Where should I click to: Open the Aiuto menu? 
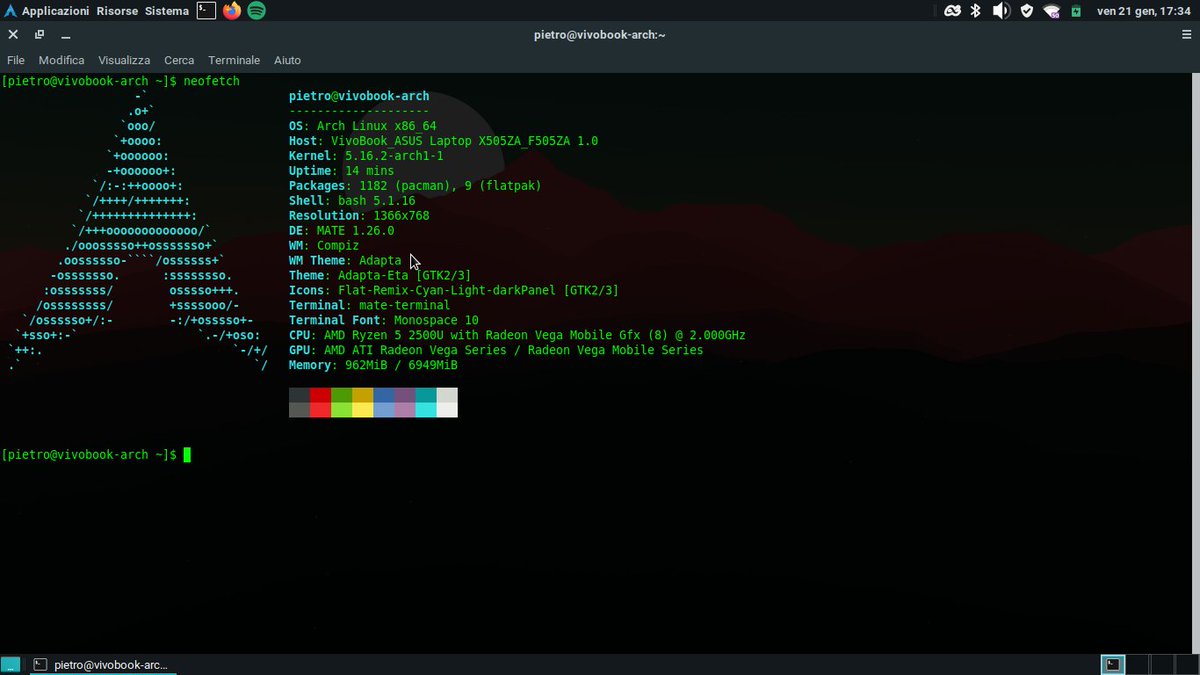[287, 60]
